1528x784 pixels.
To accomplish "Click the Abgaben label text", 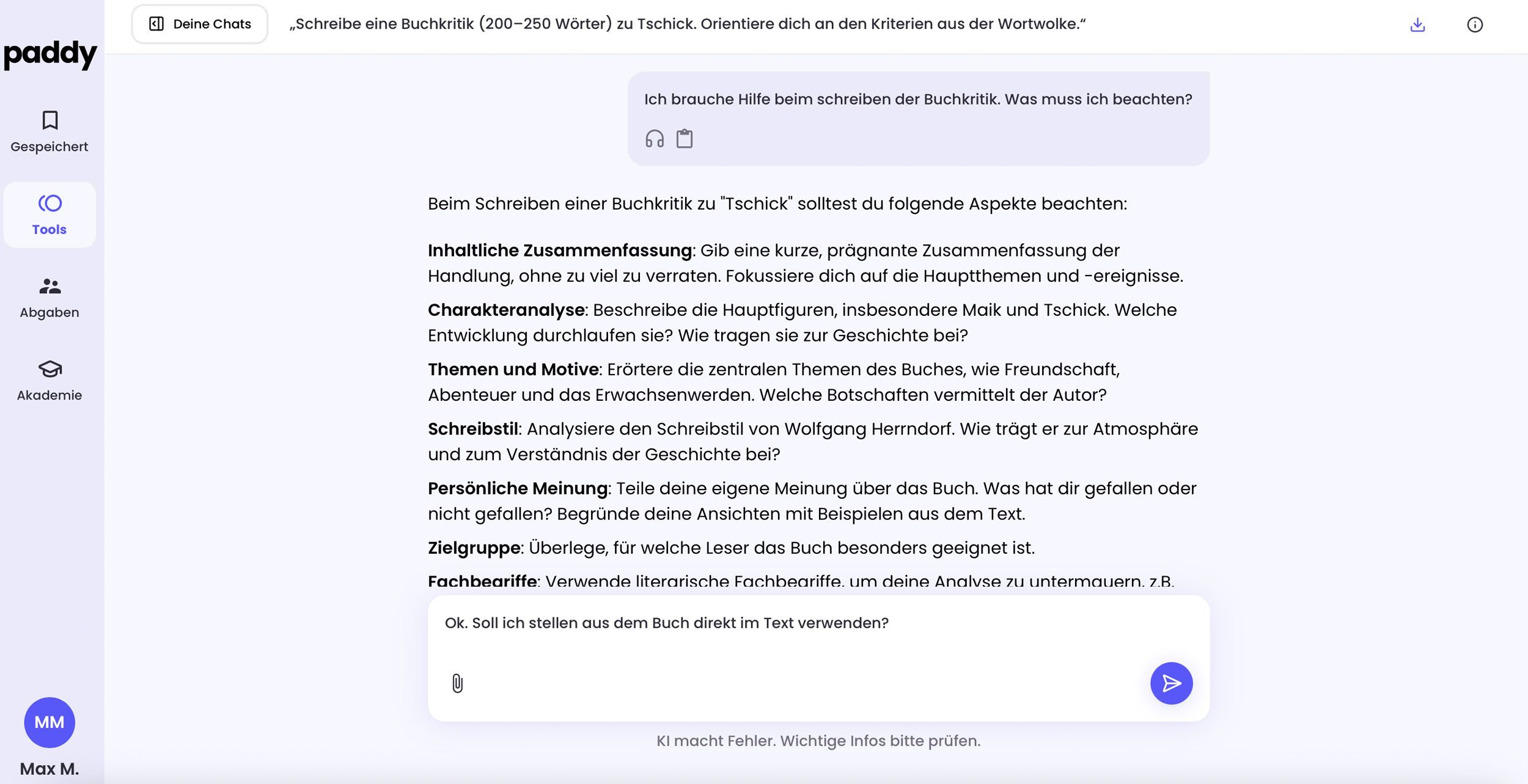I will point(50,312).
